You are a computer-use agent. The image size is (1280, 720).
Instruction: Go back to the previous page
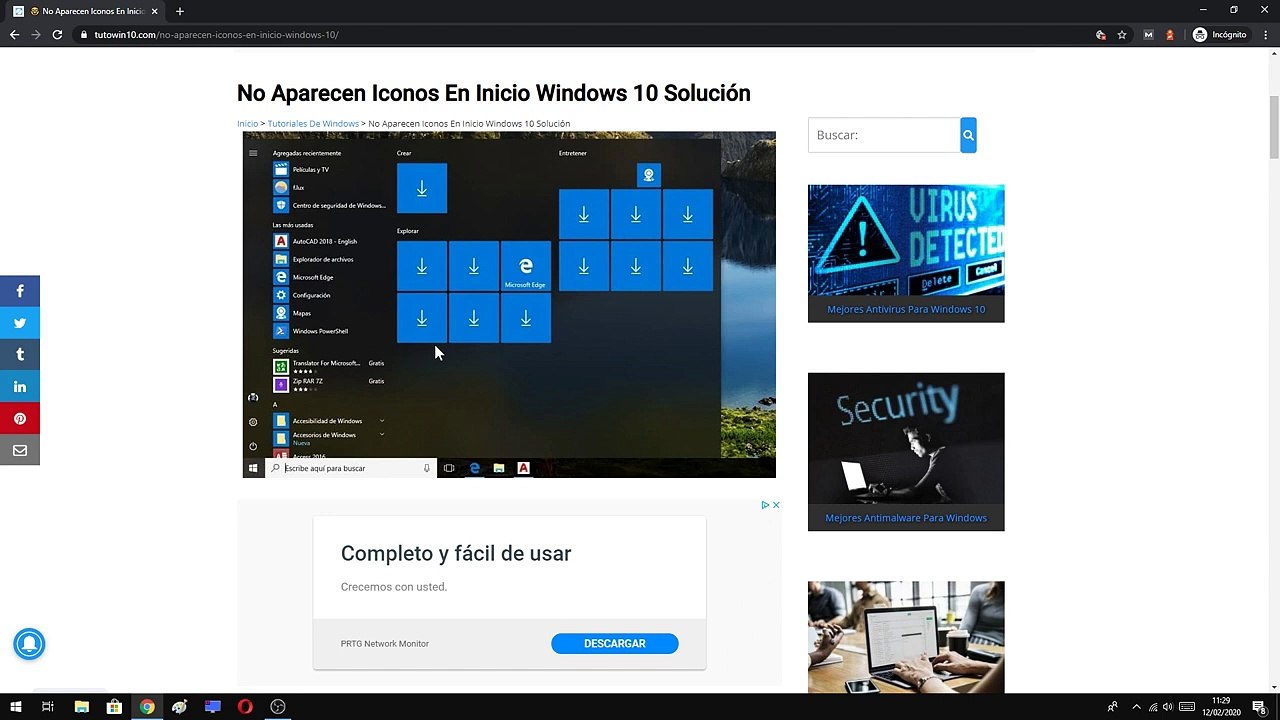coord(14,35)
